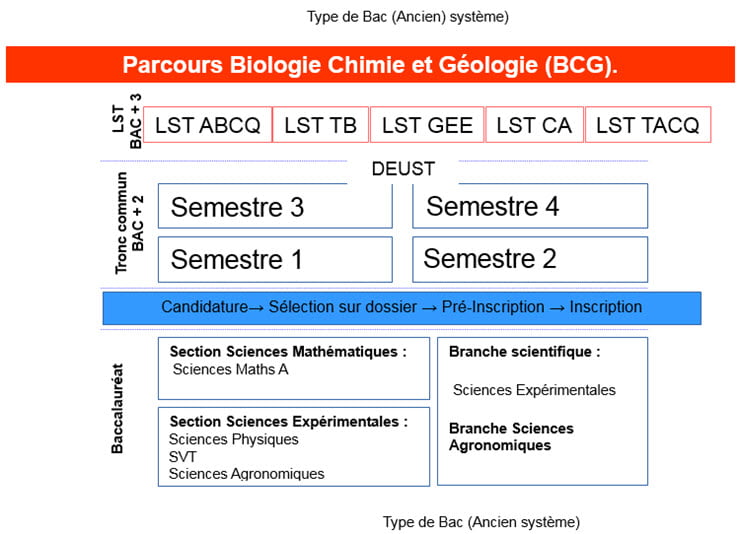Click Sciences Maths A text
Viewport: 737px width, 534px height.
230,369
